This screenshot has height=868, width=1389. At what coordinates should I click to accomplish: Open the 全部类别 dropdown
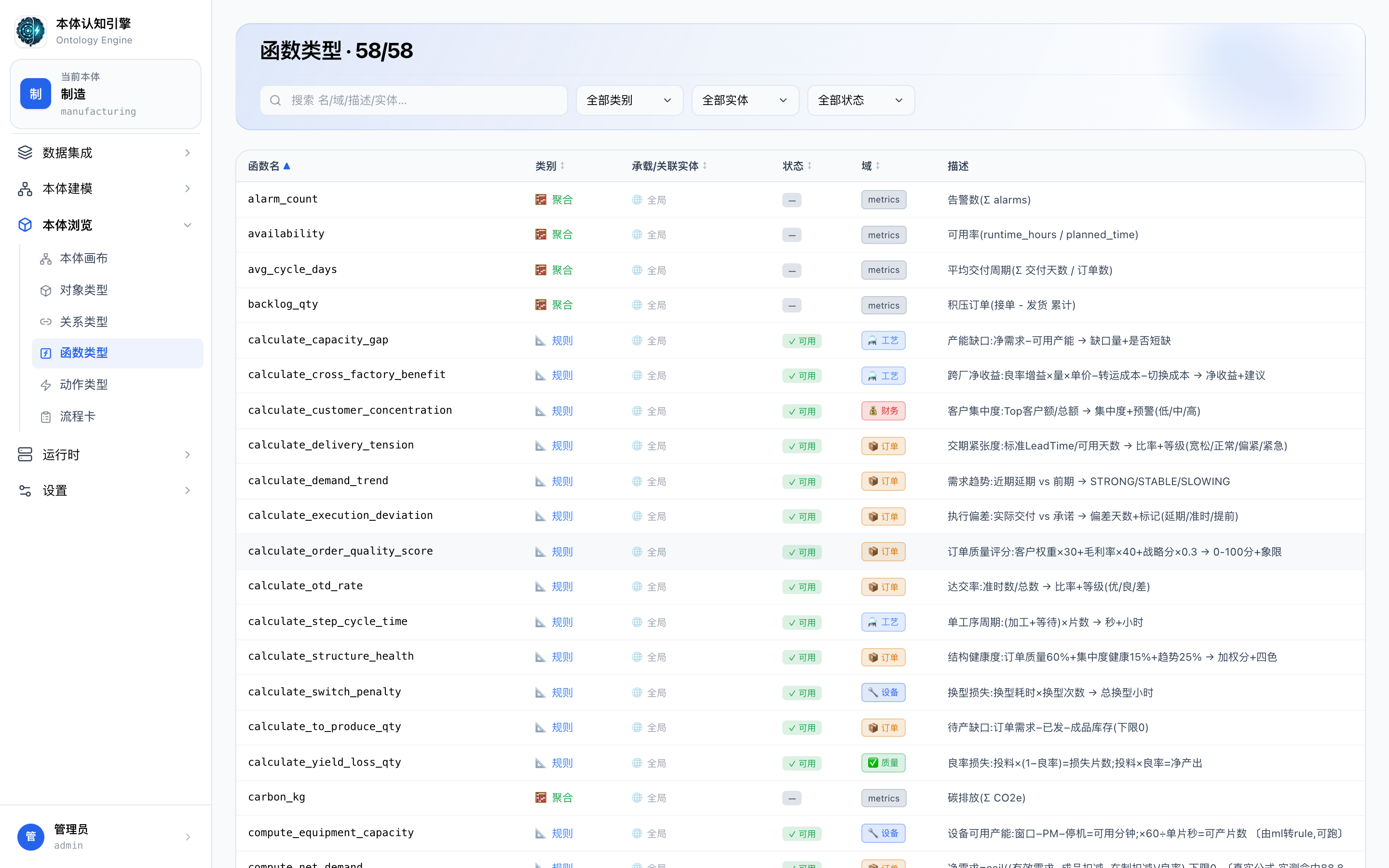coord(630,100)
